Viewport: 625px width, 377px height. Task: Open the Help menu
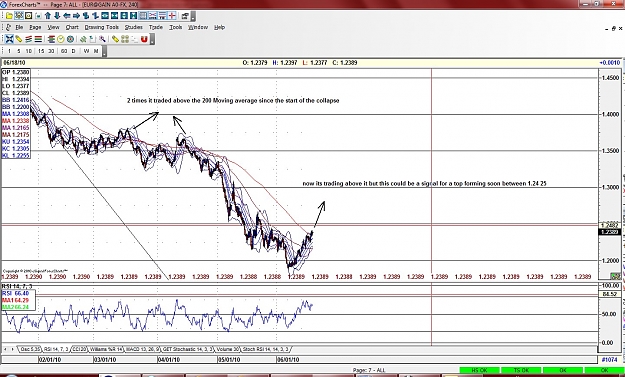pyautogui.click(x=219, y=27)
